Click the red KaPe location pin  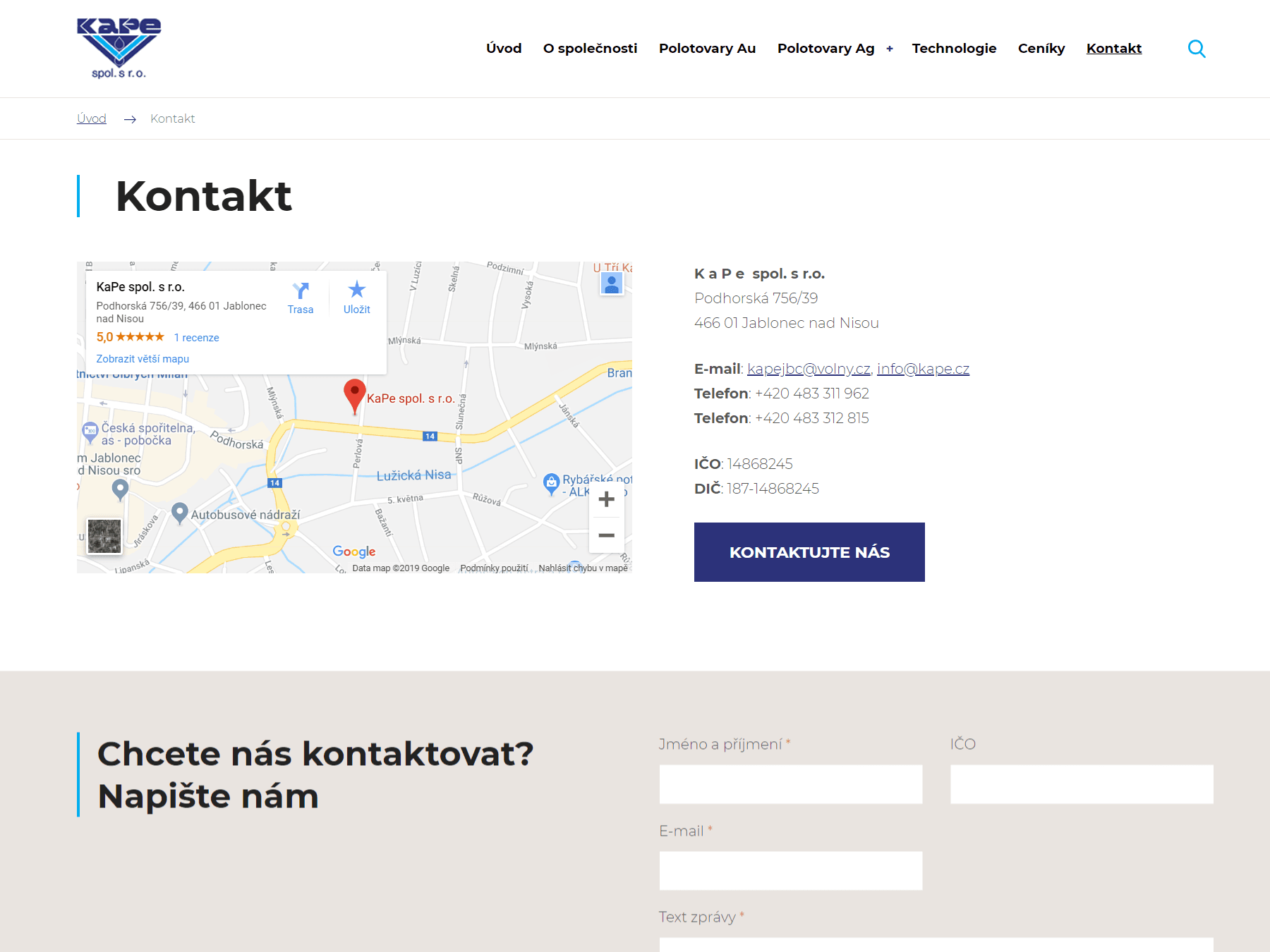click(354, 394)
